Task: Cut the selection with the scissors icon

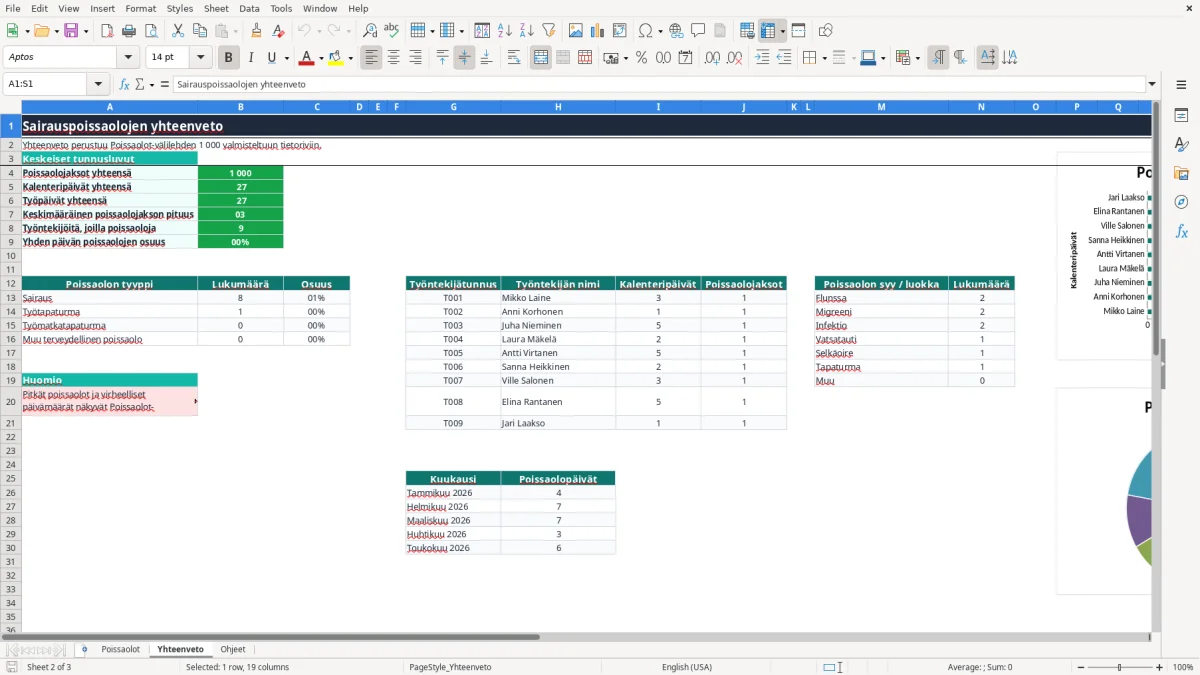Action: 177,31
